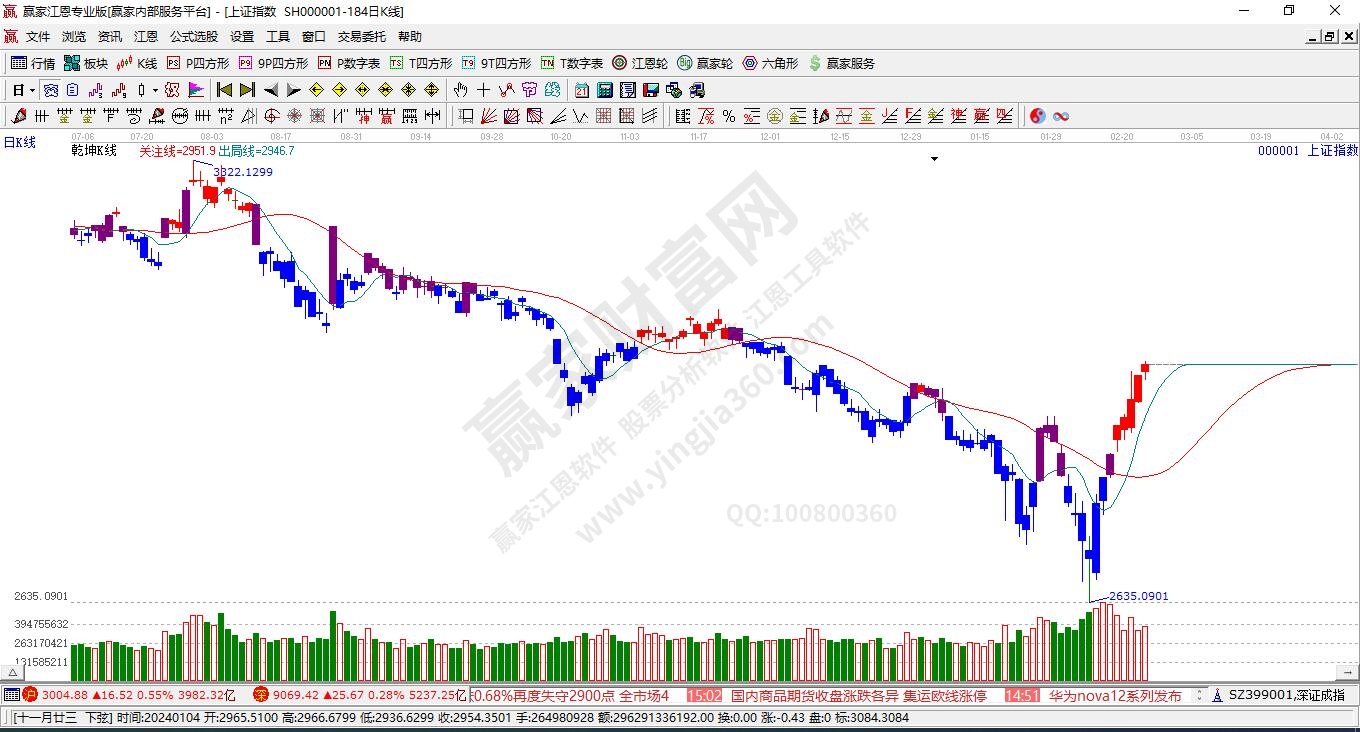Toggle the hand pan tool

461,90
